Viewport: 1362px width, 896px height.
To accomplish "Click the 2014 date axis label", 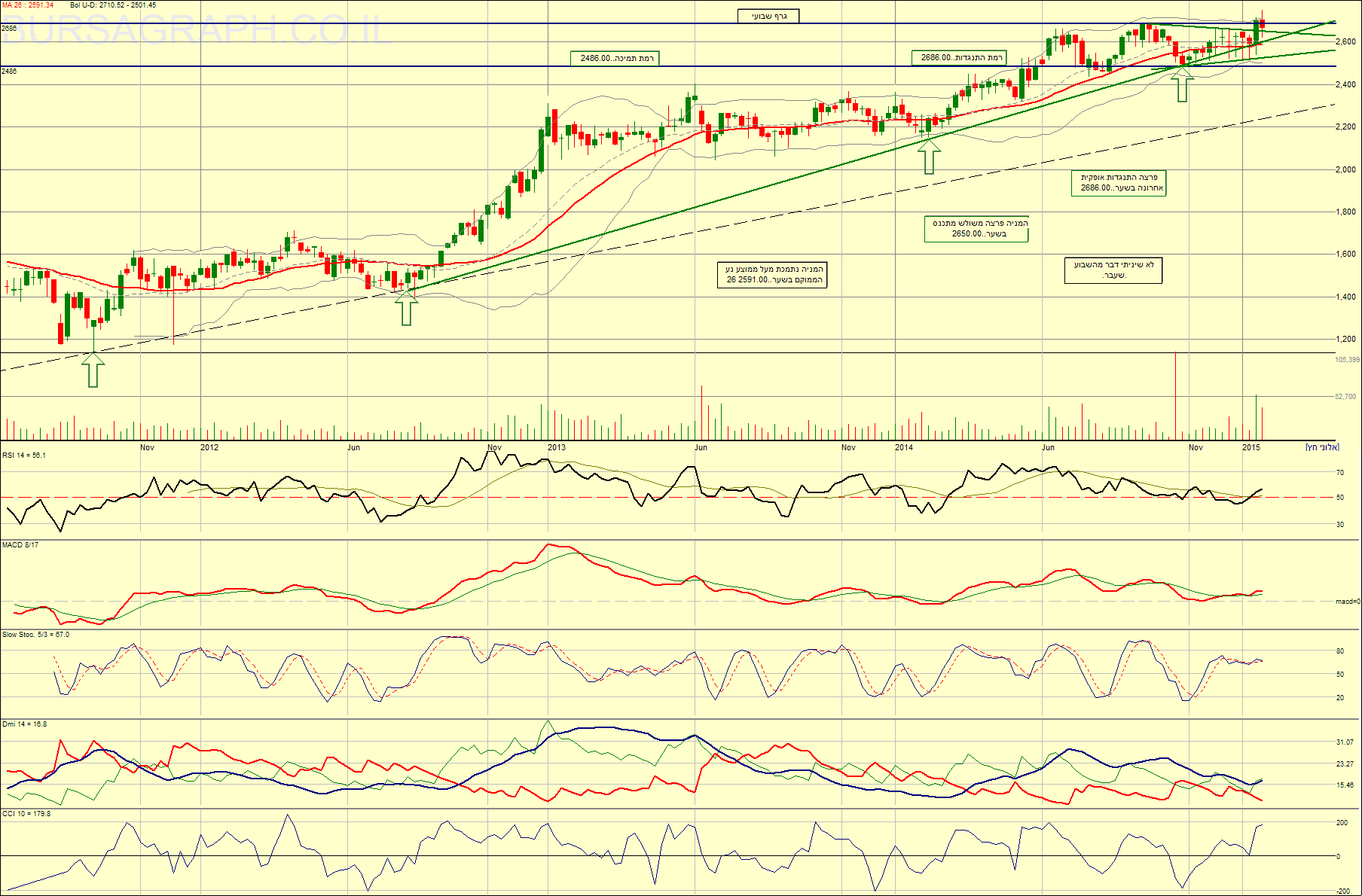I will pos(904,448).
